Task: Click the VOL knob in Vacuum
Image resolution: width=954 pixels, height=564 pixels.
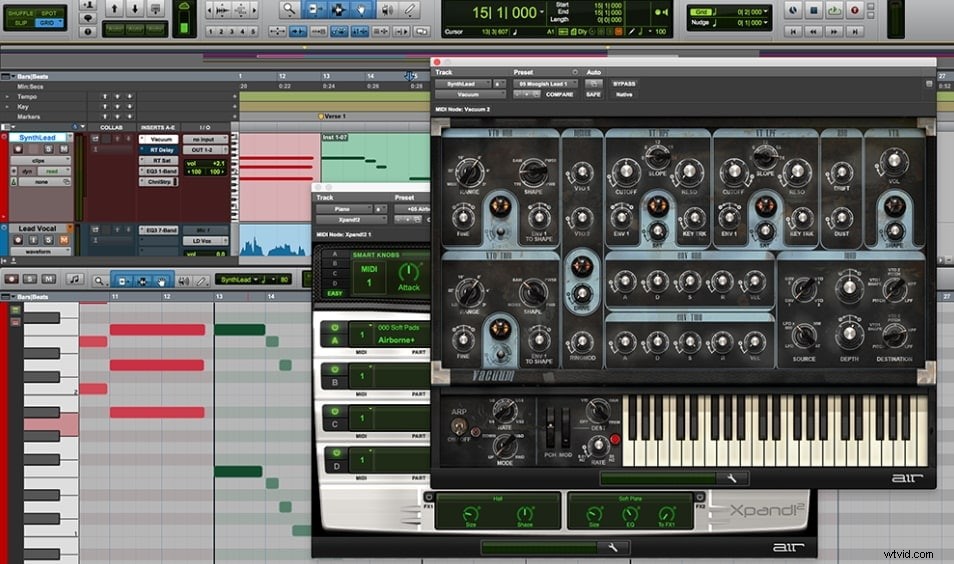Action: tap(893, 161)
